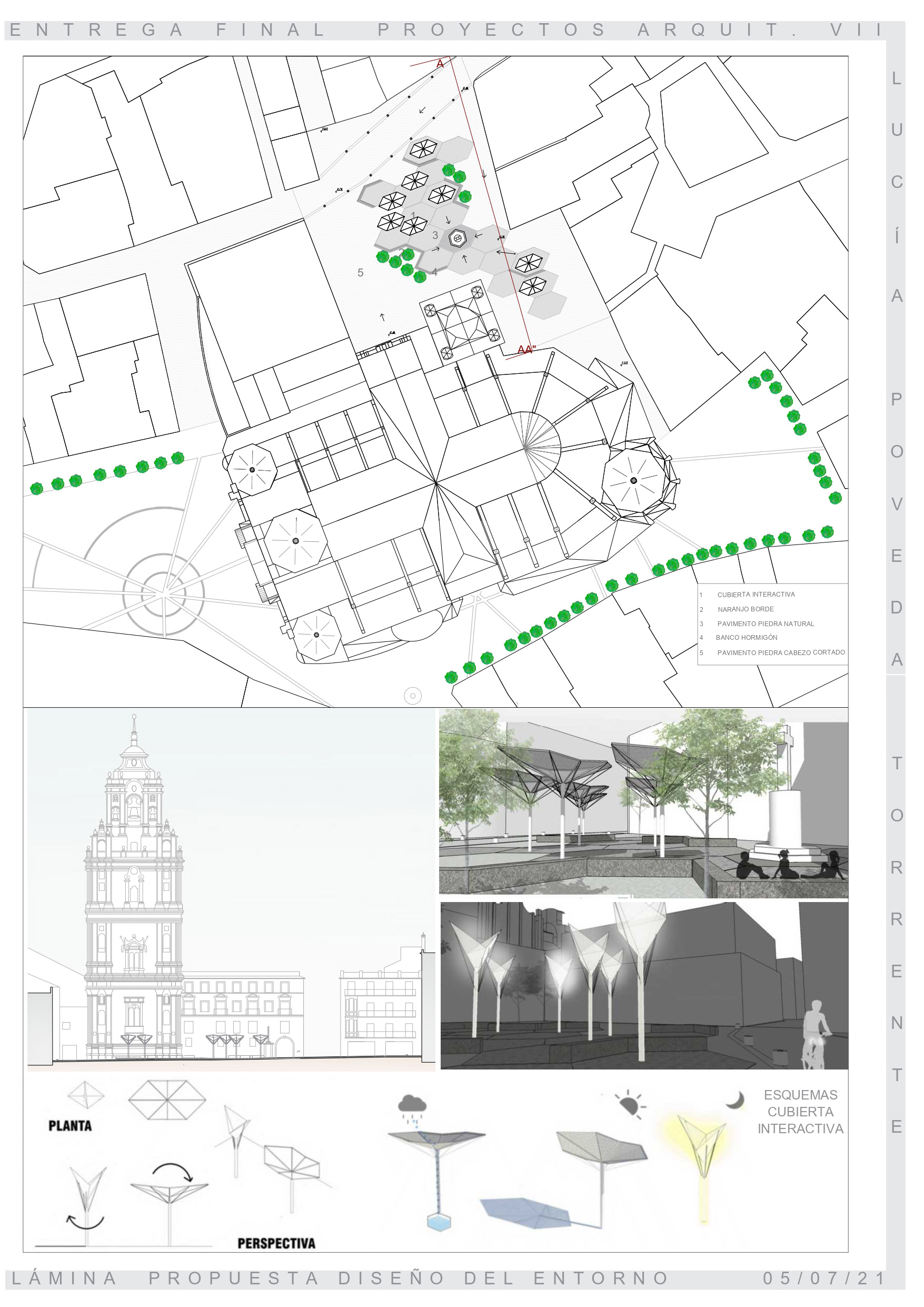
Task: Click the sun icon in the schemes
Action: [630, 1104]
